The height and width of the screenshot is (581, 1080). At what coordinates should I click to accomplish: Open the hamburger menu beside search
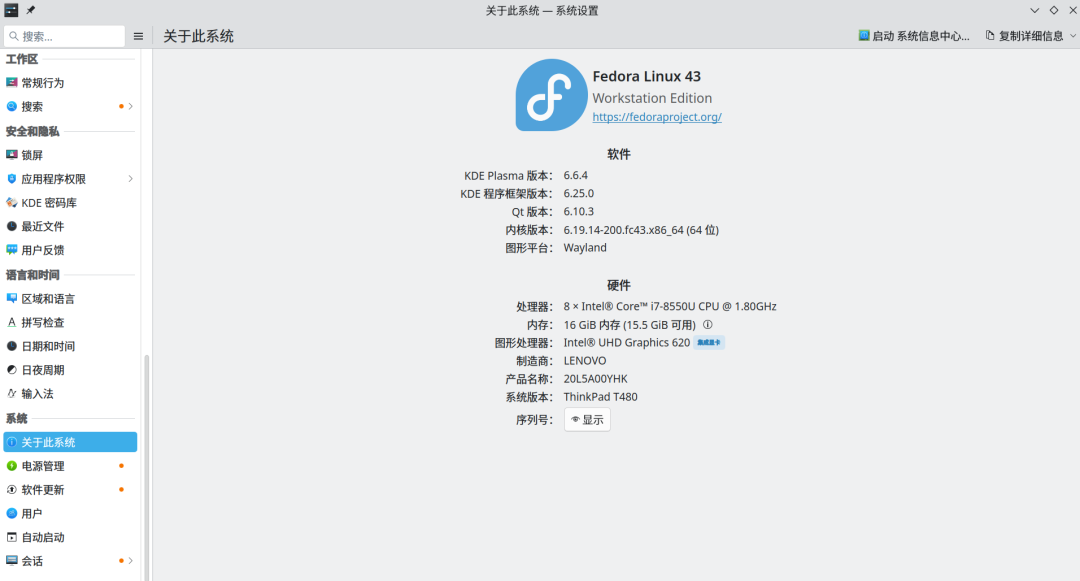click(x=138, y=36)
